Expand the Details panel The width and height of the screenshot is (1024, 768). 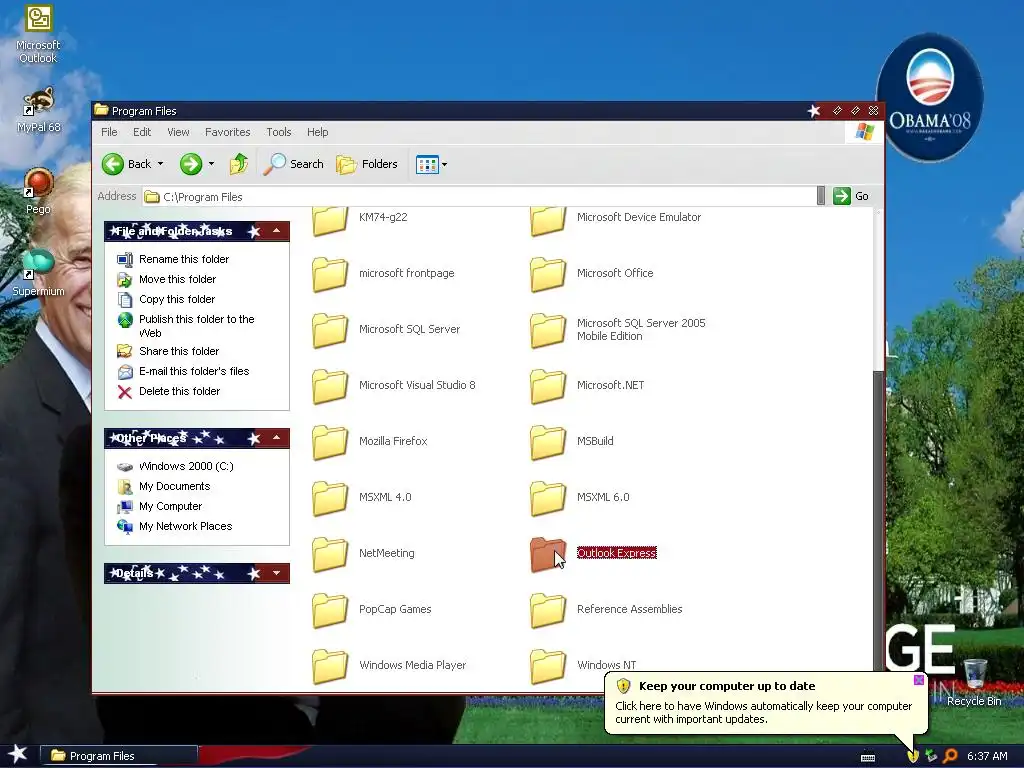[276, 573]
